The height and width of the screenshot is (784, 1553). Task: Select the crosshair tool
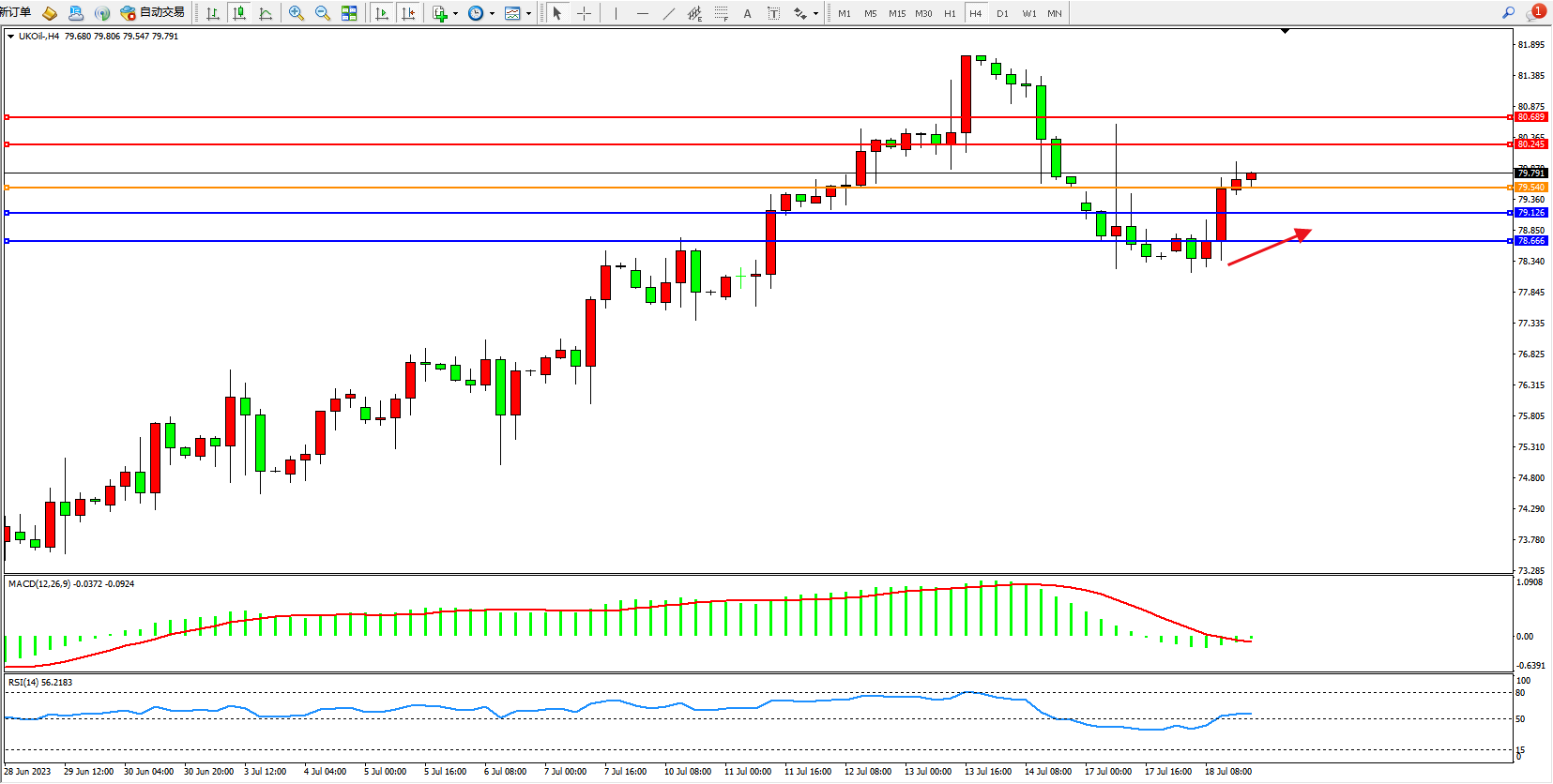[x=584, y=13]
